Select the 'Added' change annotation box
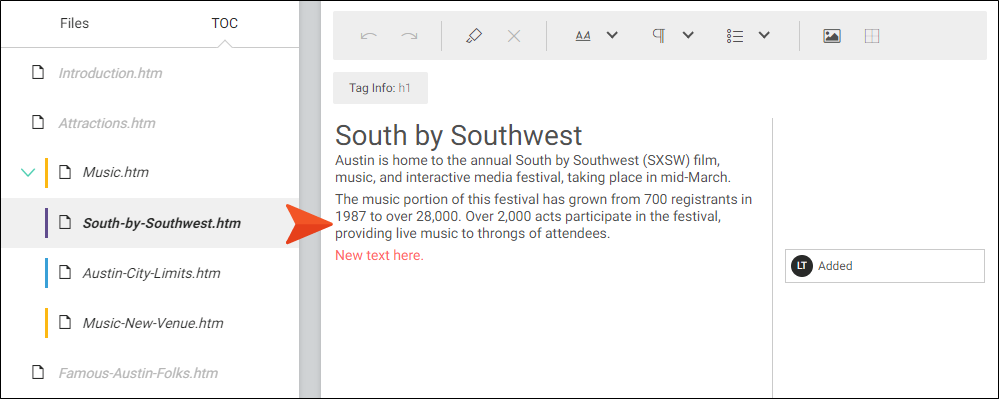 click(884, 266)
